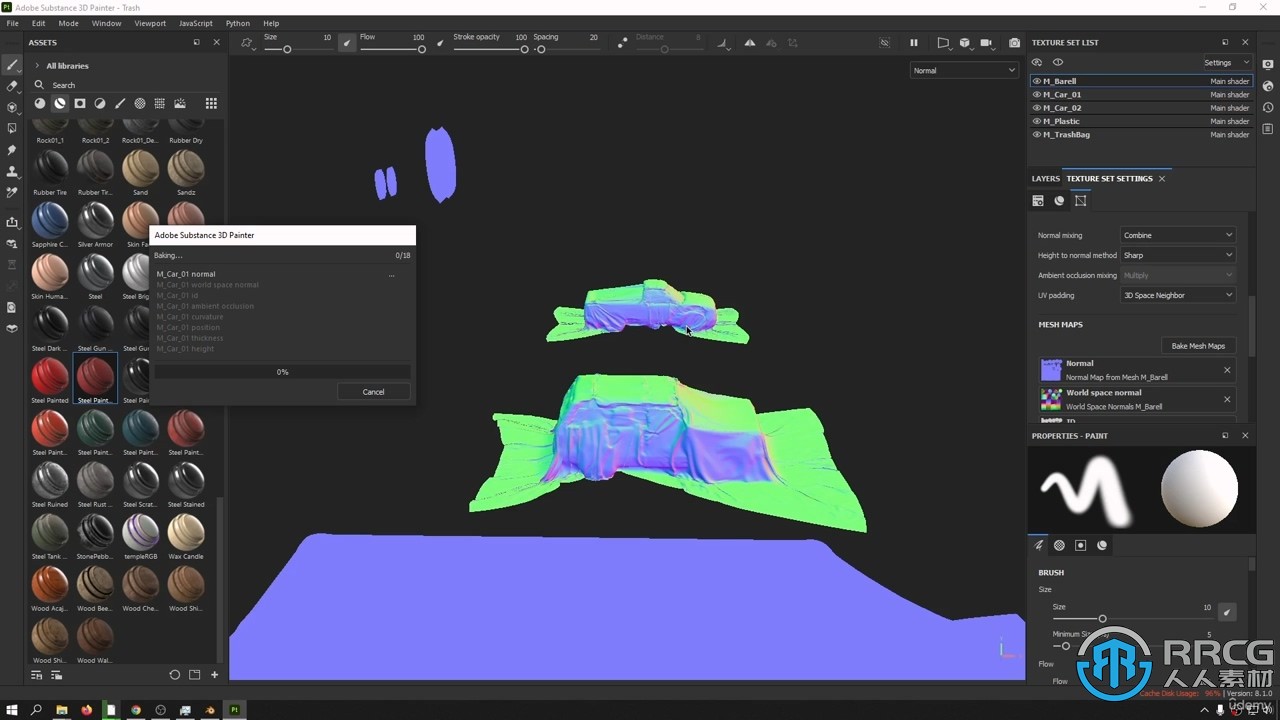The image size is (1280, 720).
Task: Take a viewport screenshot with camera icon
Action: (1014, 43)
